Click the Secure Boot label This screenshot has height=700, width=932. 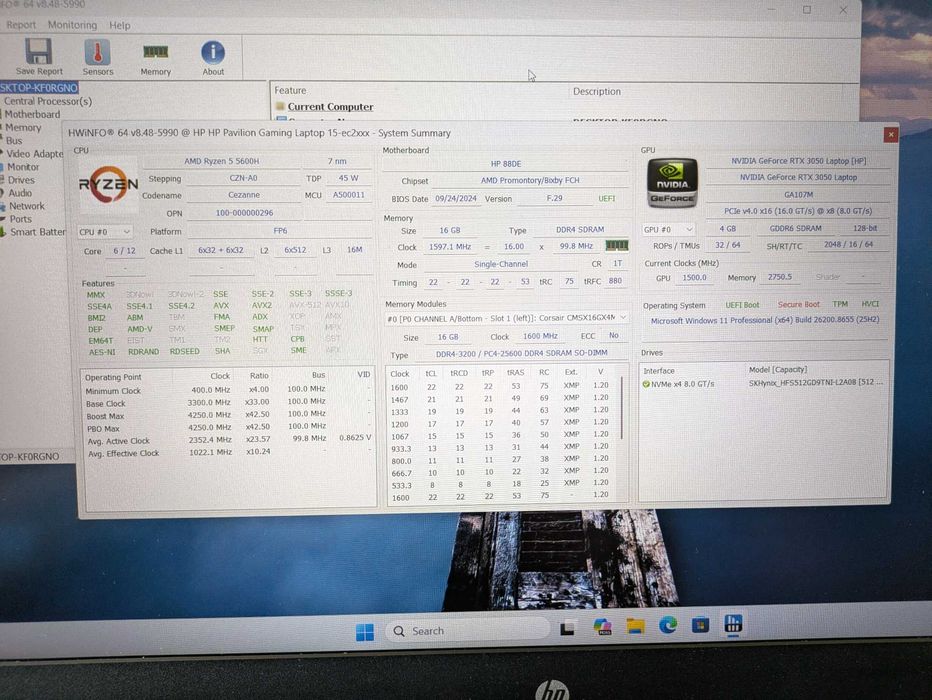798,304
